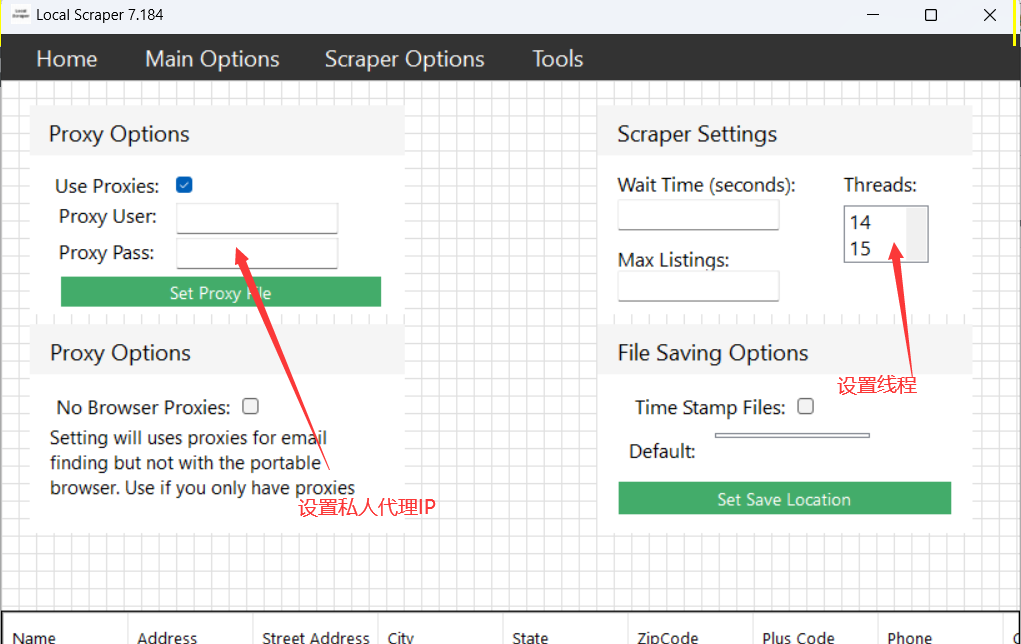Click the Default save location progress bar
The height and width of the screenshot is (644, 1021).
792,435
